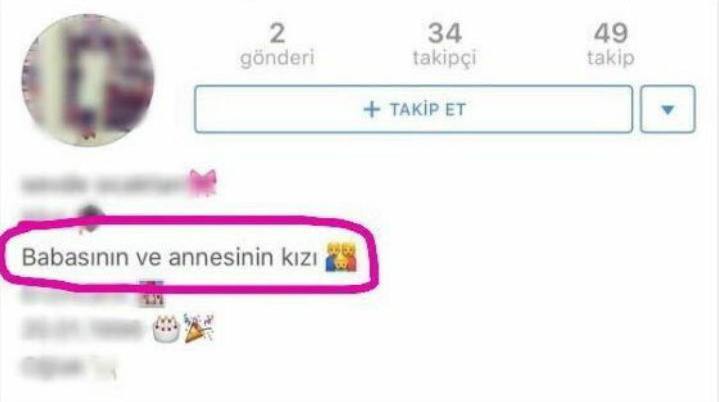Screen dimensions: 719x402
Task: Select the word Babasının in the bio
Action: coord(76,257)
